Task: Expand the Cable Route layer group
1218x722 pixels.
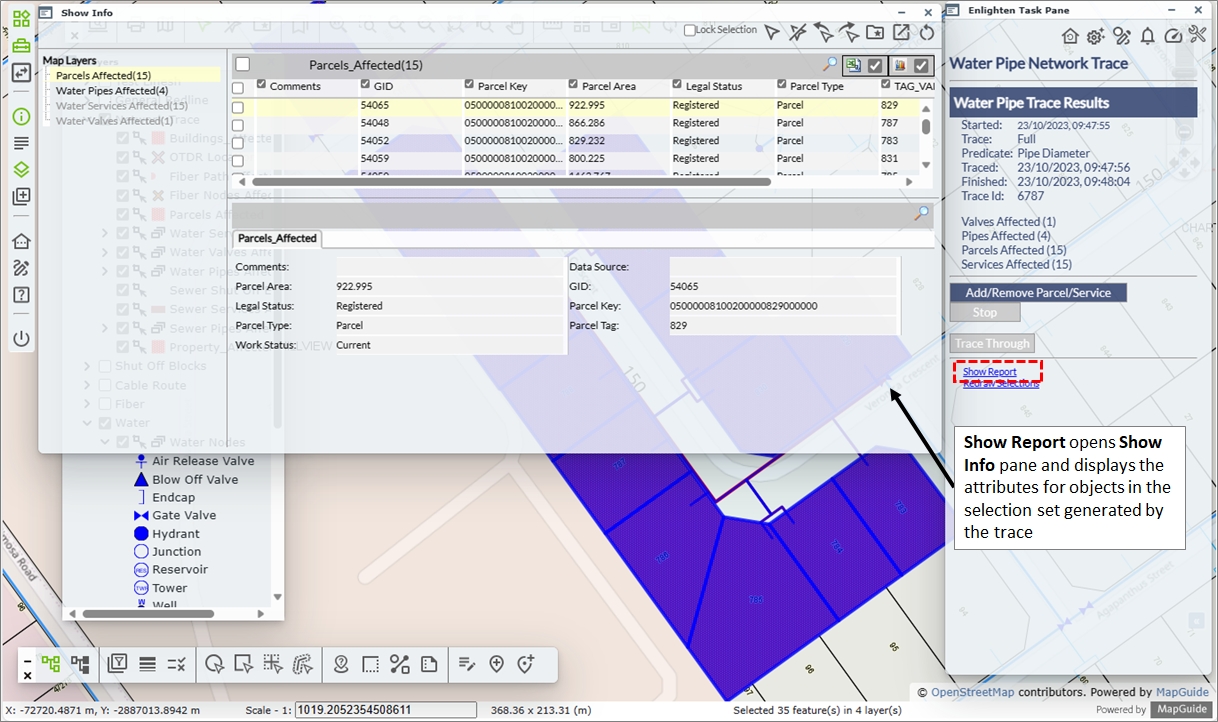Action: [88, 385]
